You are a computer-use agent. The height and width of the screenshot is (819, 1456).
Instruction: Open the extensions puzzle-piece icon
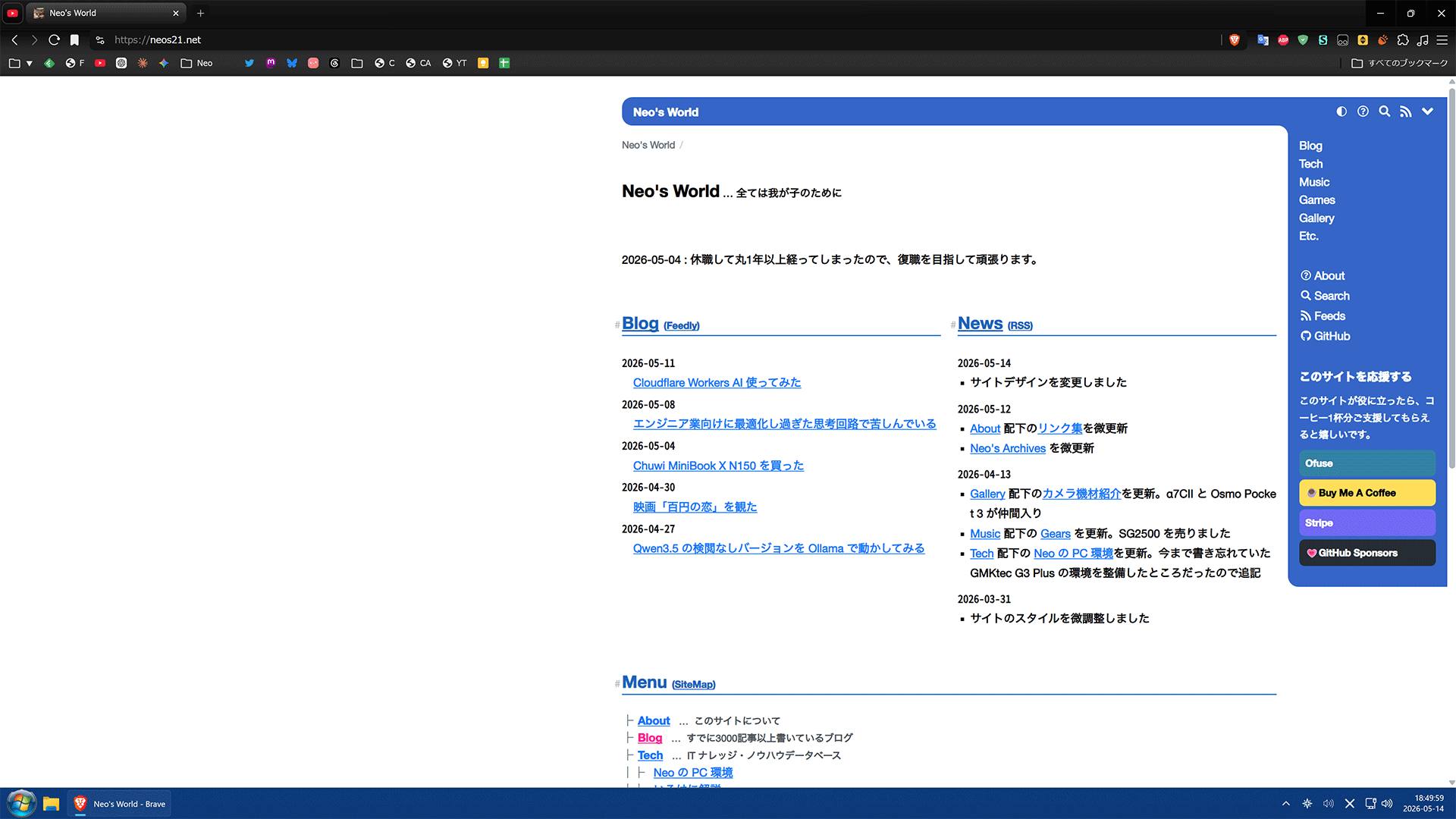(1403, 39)
